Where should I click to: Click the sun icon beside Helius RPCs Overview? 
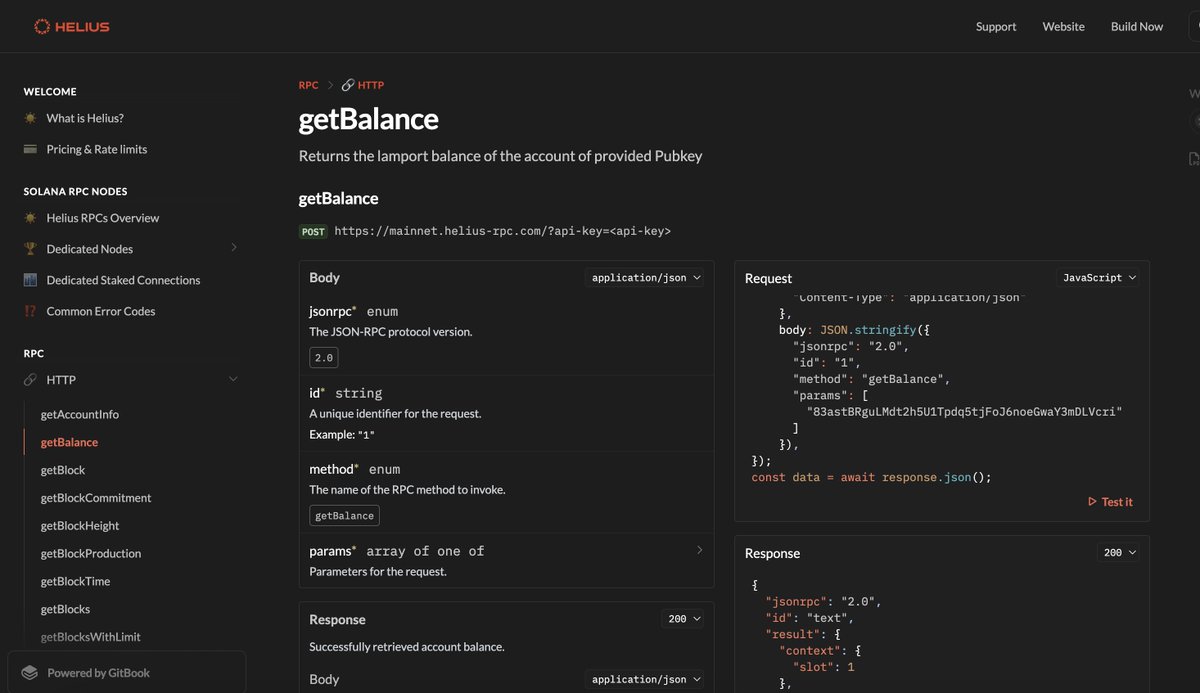coord(30,218)
